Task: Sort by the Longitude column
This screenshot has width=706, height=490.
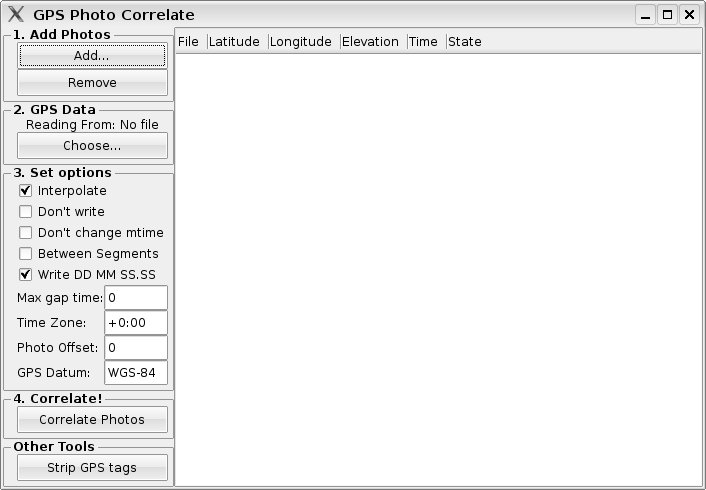Action: pos(303,42)
